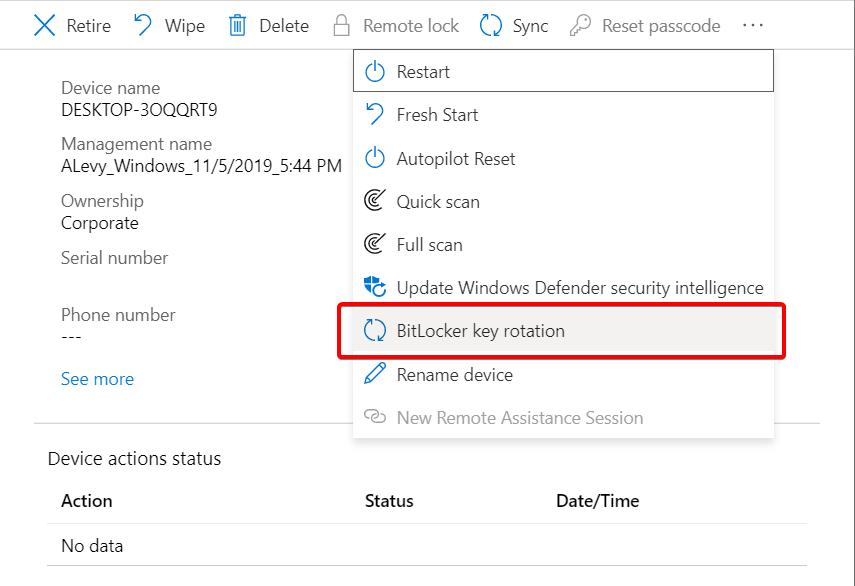
Task: Click management name ALevy_Windows_11/5/2019_5:44 PM
Action: [x=201, y=166]
